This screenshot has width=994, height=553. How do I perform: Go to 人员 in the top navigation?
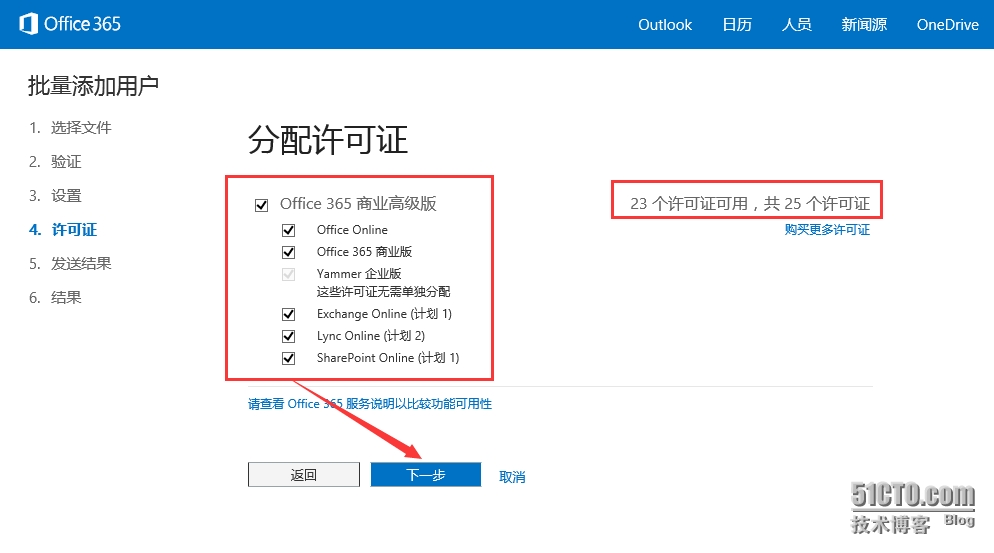(x=796, y=25)
